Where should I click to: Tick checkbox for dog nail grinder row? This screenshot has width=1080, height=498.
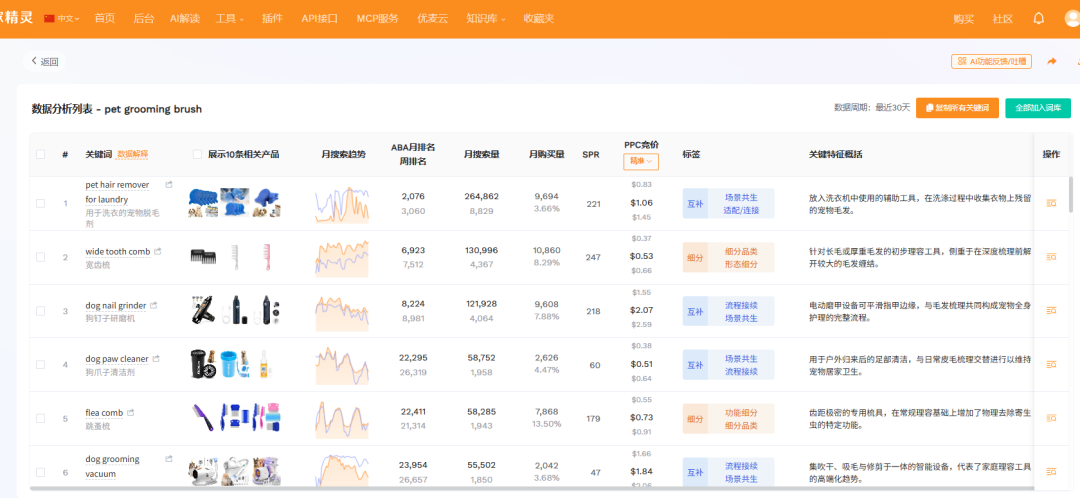coord(41,311)
